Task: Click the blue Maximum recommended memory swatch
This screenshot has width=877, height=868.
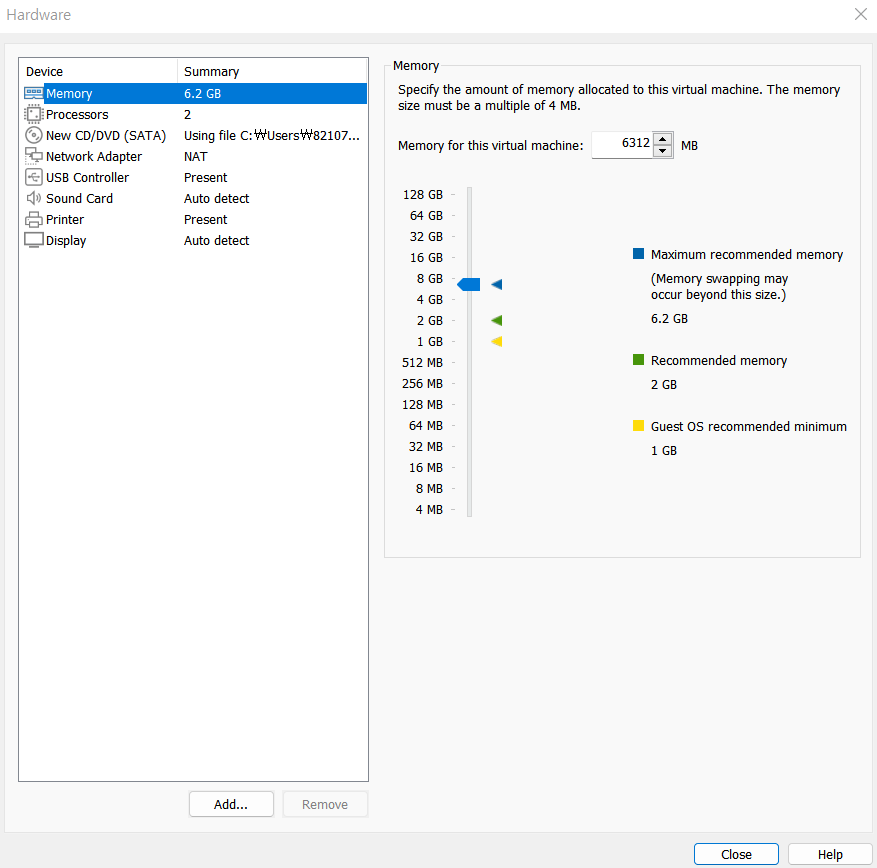Action: (x=638, y=253)
